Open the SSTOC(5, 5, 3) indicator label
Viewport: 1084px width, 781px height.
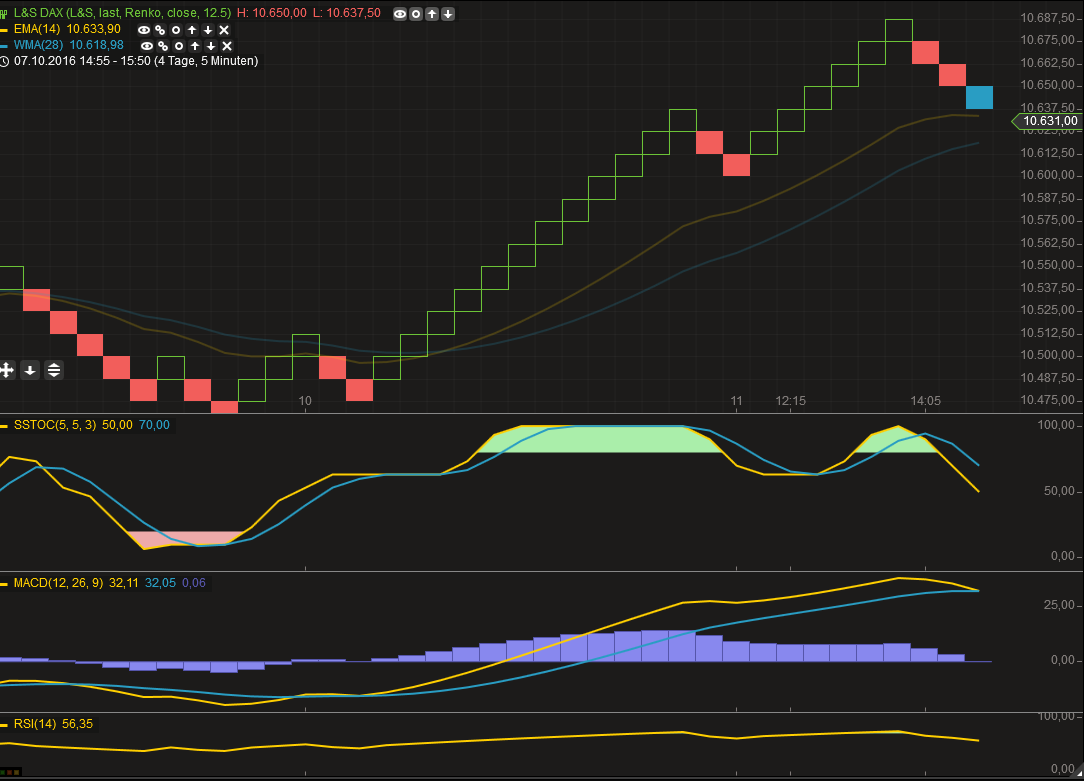pos(57,424)
